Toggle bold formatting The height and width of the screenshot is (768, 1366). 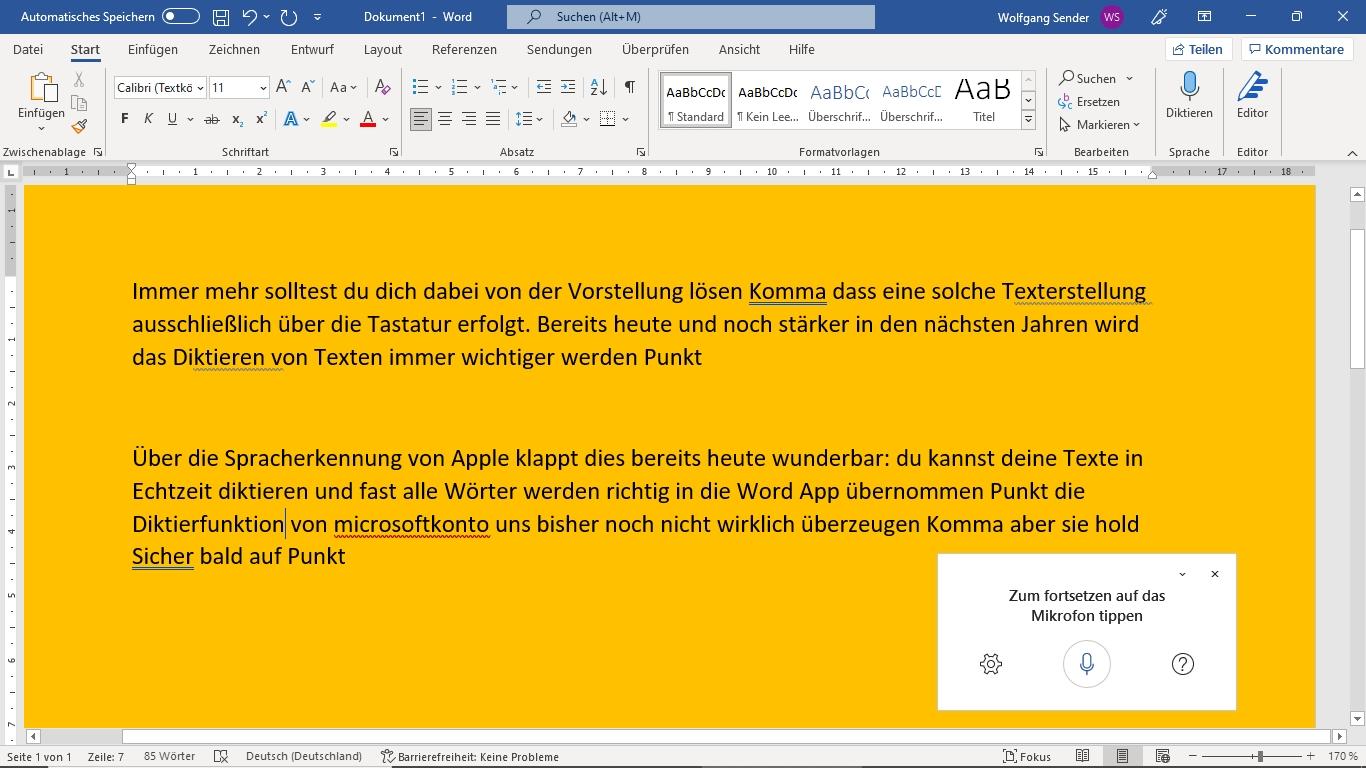pyautogui.click(x=124, y=119)
